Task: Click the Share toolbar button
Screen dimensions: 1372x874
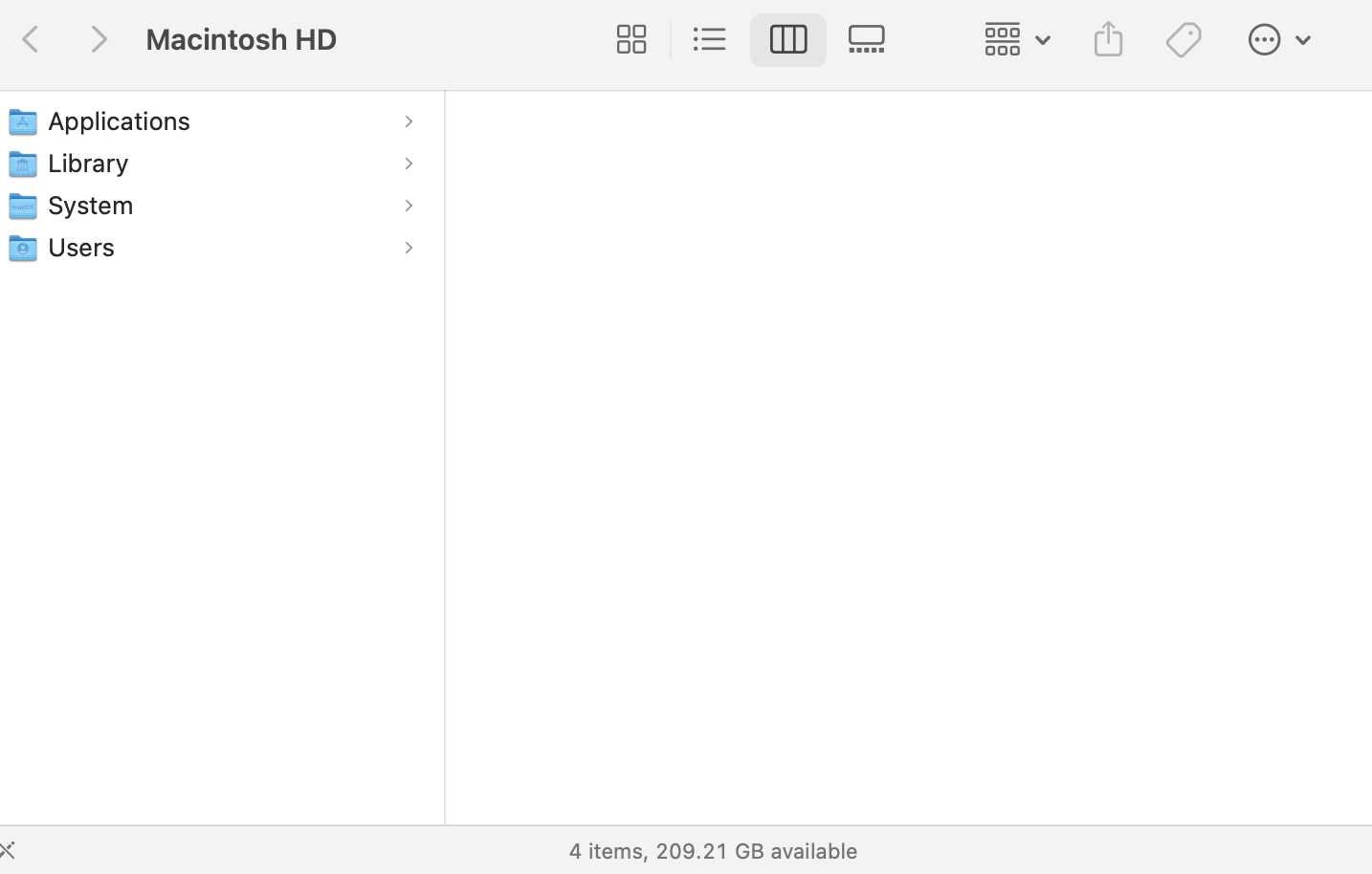Action: tap(1108, 39)
